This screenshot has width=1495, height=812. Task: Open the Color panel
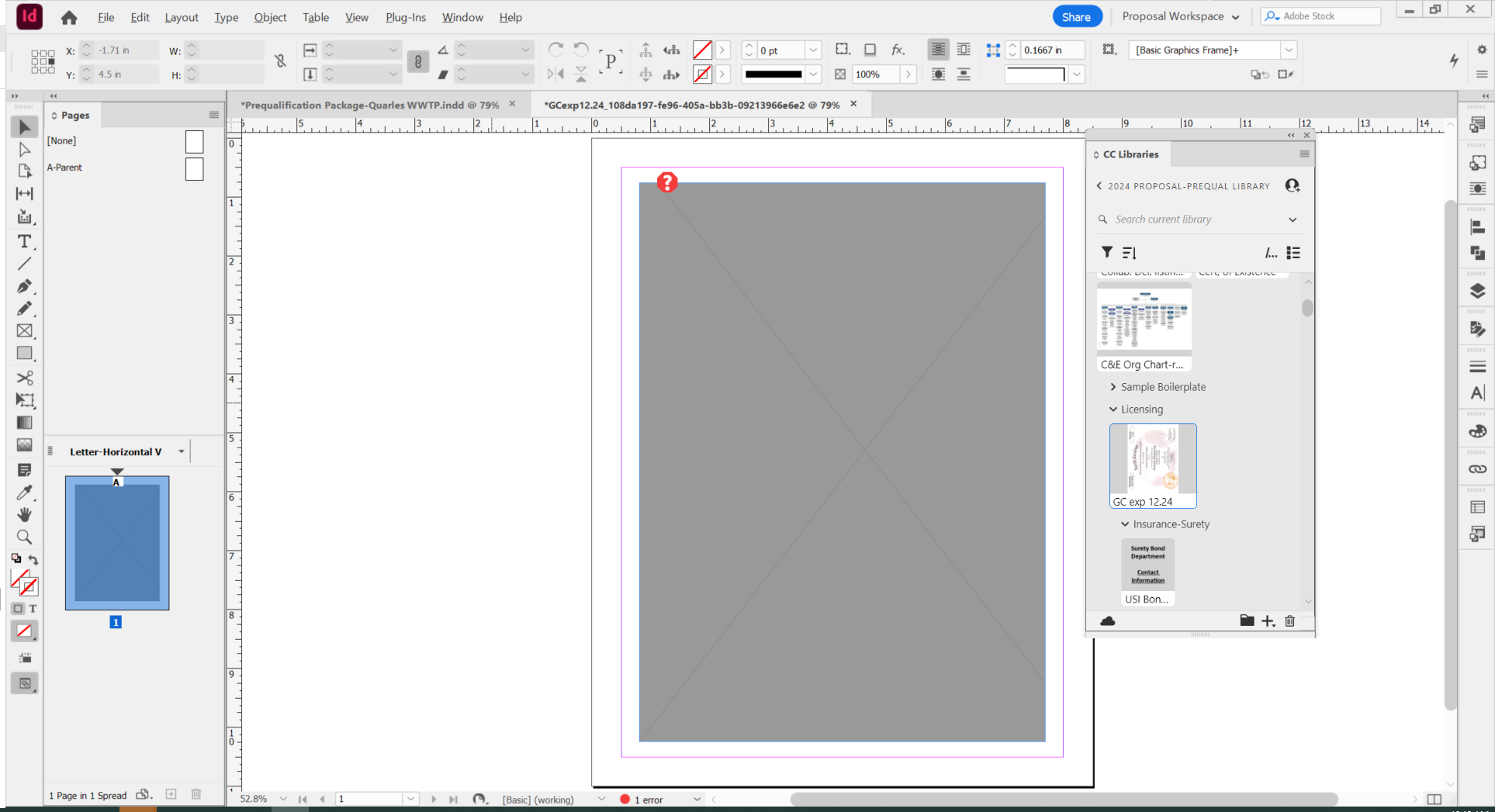pyautogui.click(x=1478, y=431)
